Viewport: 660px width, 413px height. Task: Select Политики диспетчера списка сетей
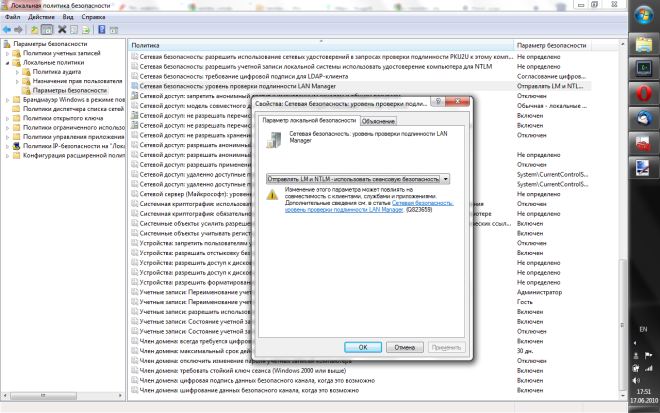(73, 109)
